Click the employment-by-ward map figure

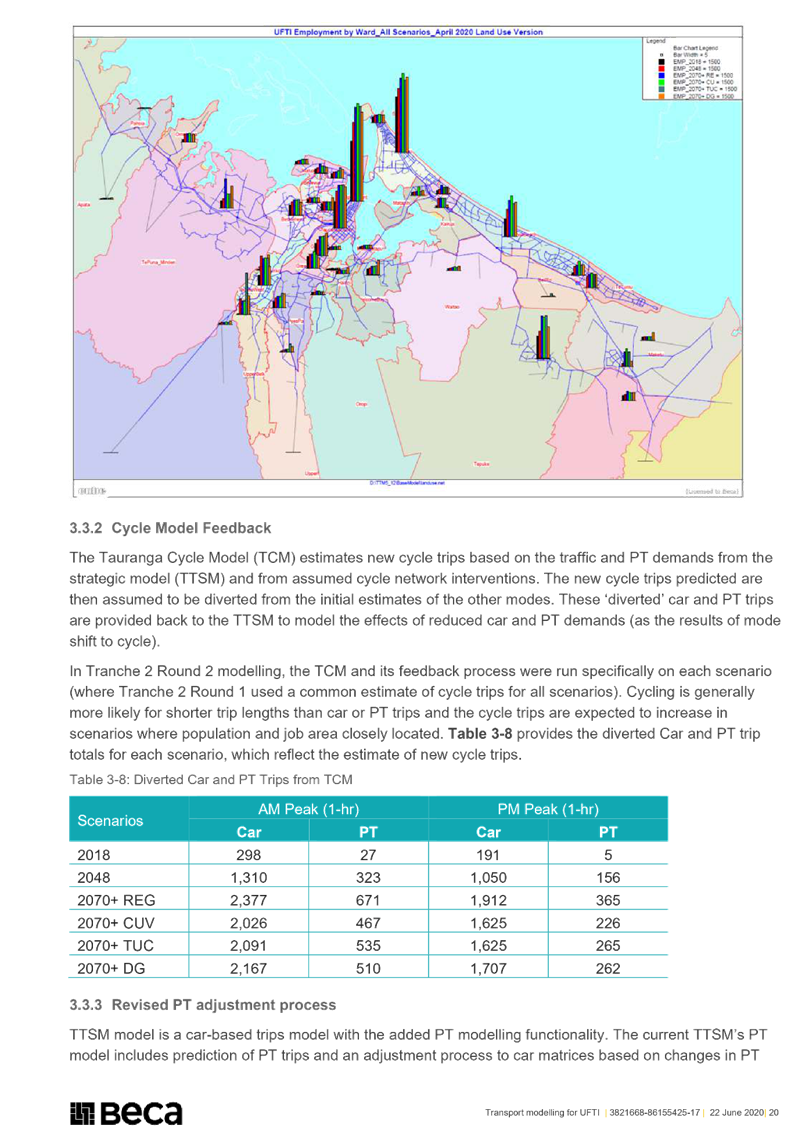click(408, 262)
